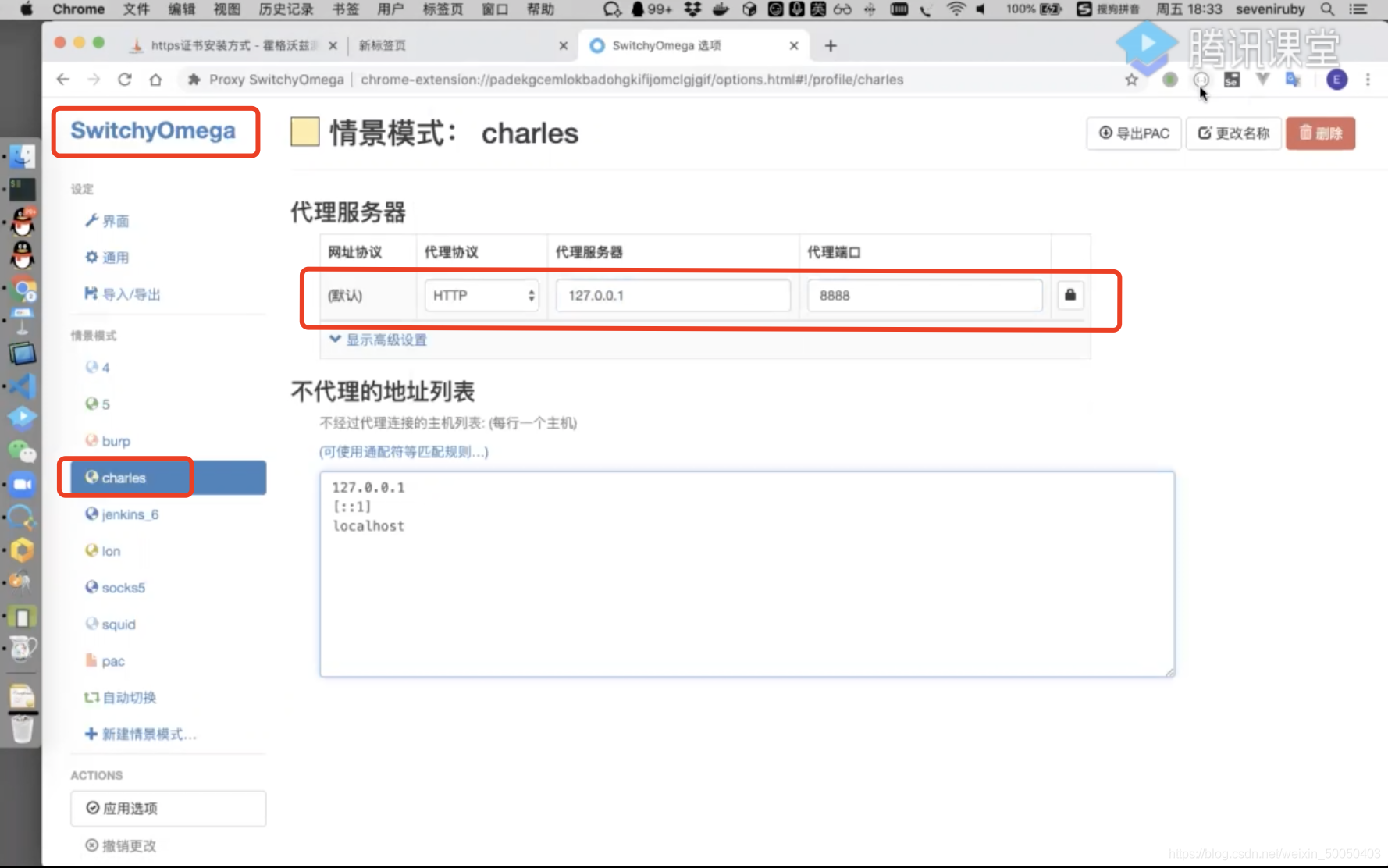Open the Notification Center list icon
The height and width of the screenshot is (868, 1388).
tap(1358, 9)
